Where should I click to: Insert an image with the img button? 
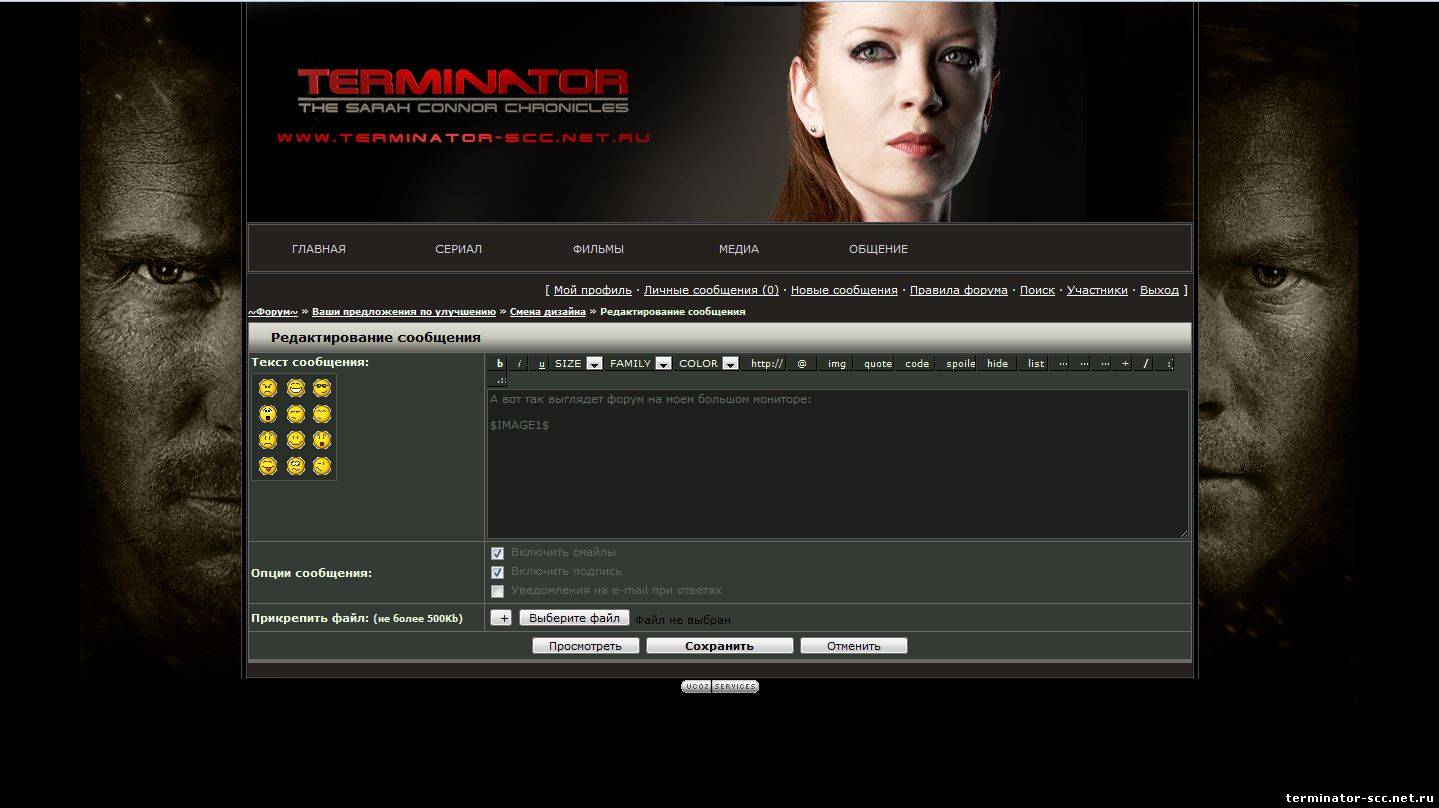837,363
